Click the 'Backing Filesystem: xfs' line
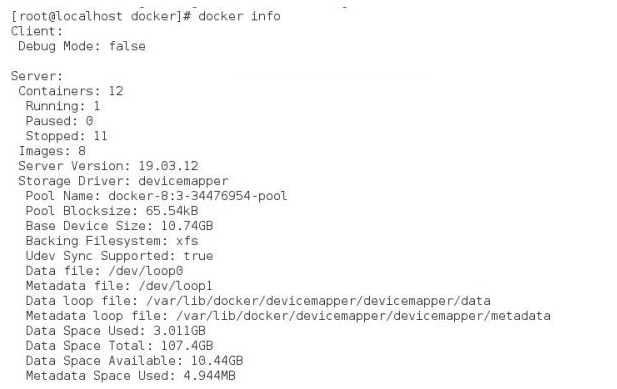 click(112, 241)
